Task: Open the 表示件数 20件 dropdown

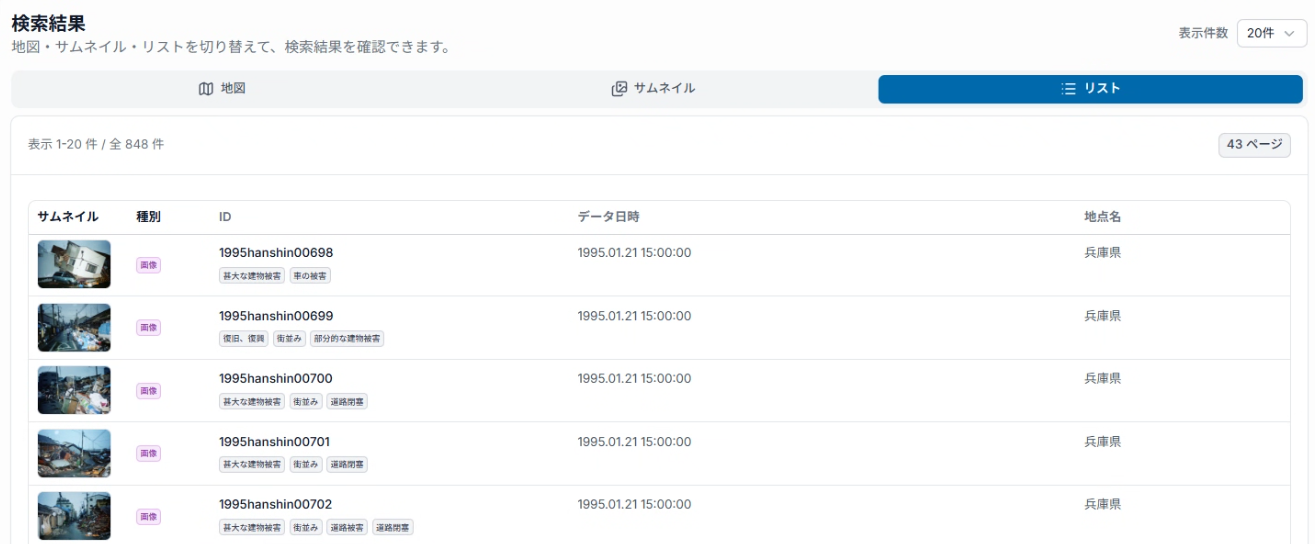Action: point(1272,33)
